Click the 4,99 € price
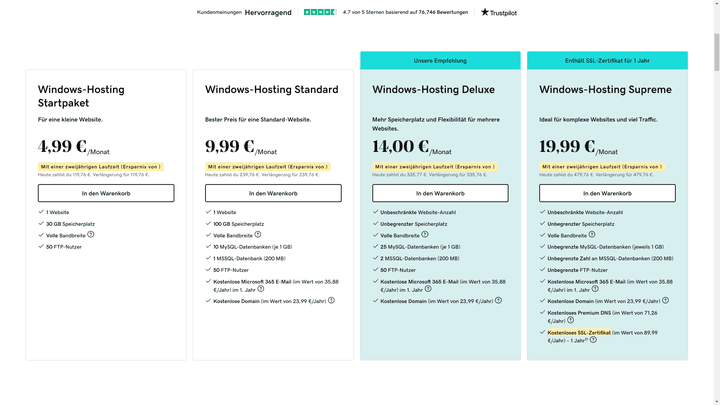 point(62,146)
